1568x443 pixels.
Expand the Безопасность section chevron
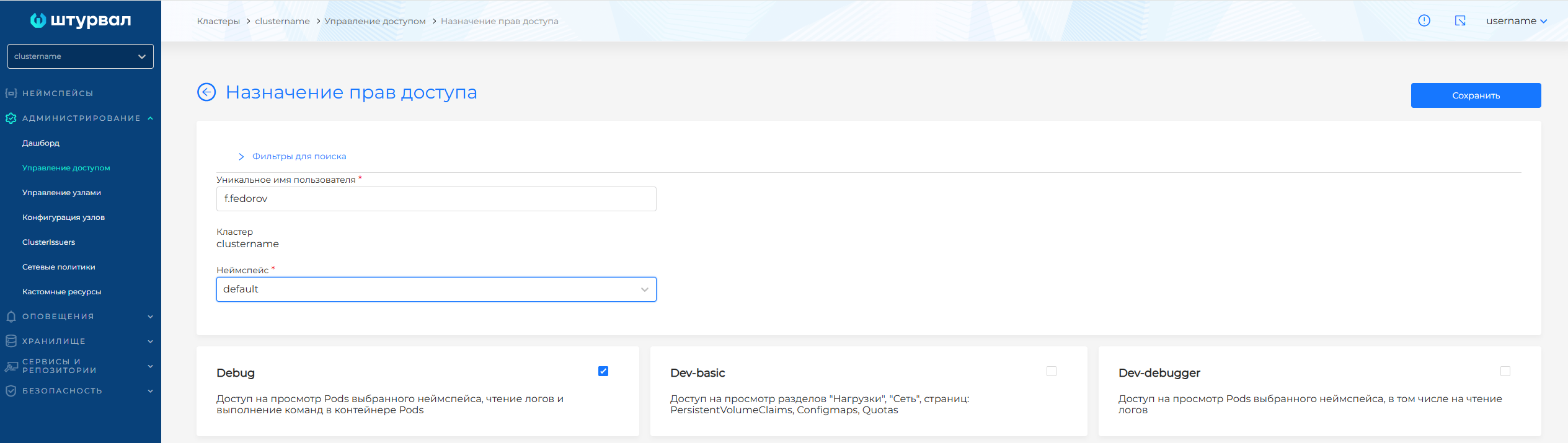151,390
